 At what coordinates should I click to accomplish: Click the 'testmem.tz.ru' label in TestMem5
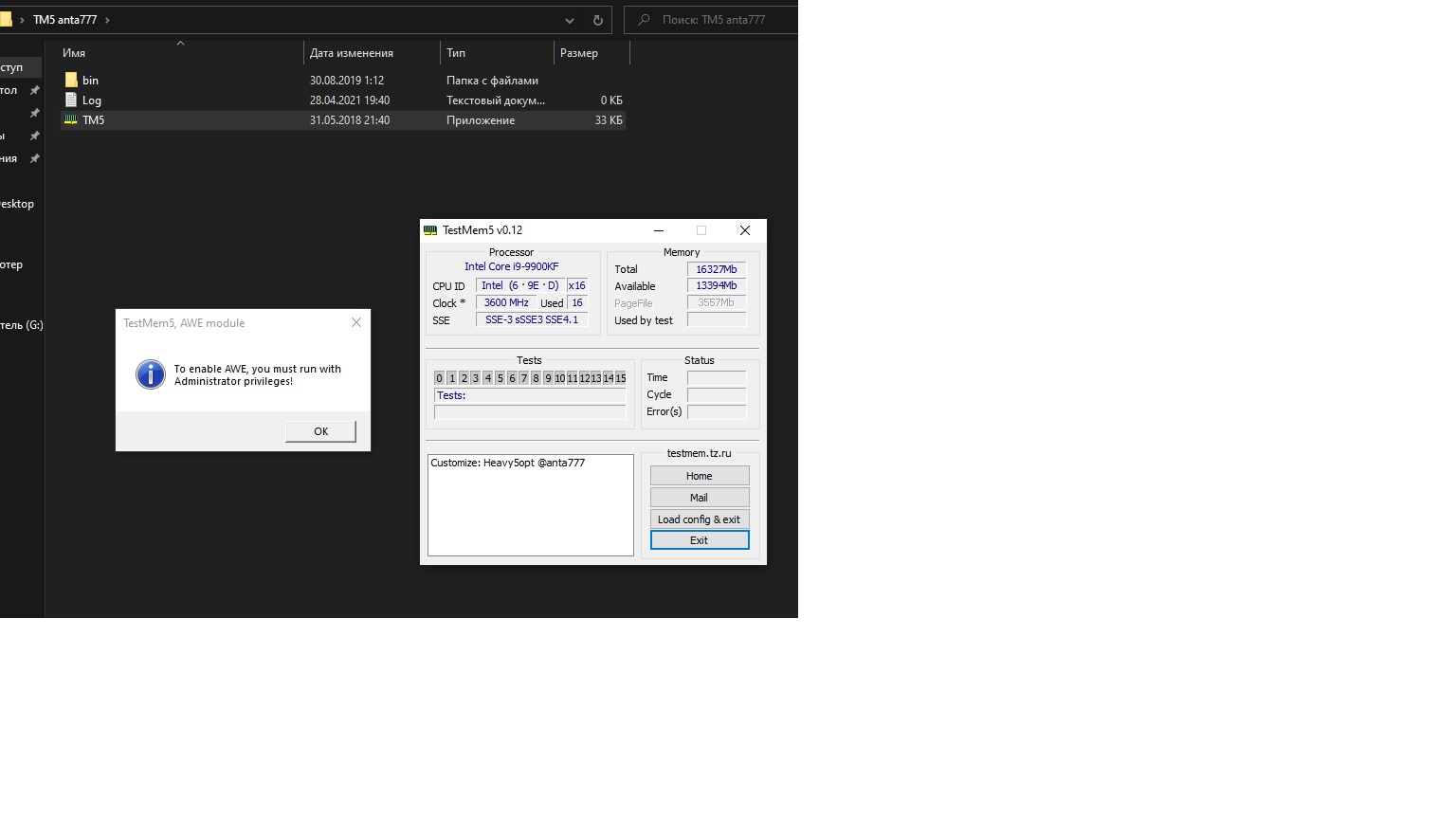point(700,453)
